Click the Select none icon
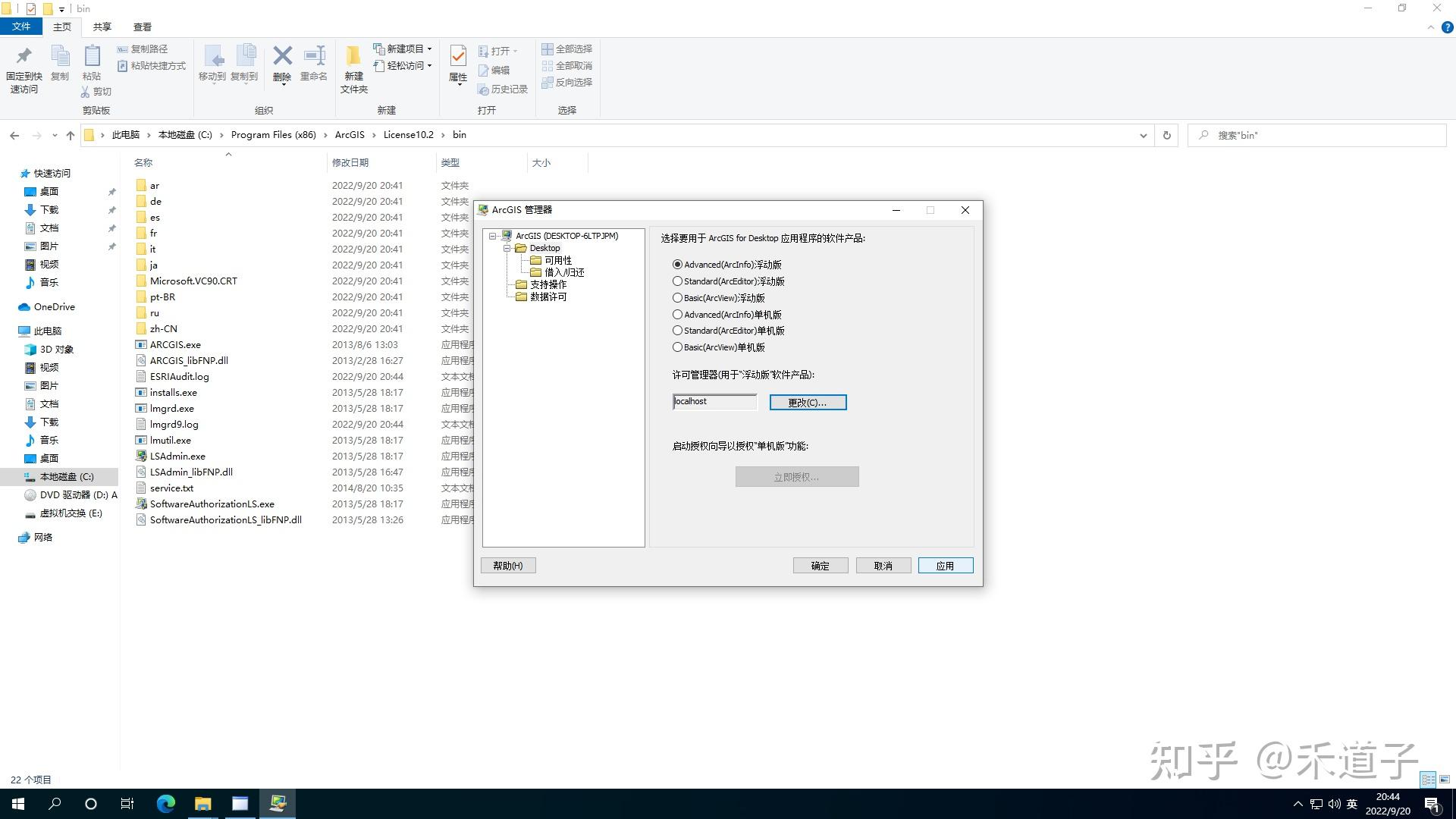The width and height of the screenshot is (1456, 819). pos(547,65)
